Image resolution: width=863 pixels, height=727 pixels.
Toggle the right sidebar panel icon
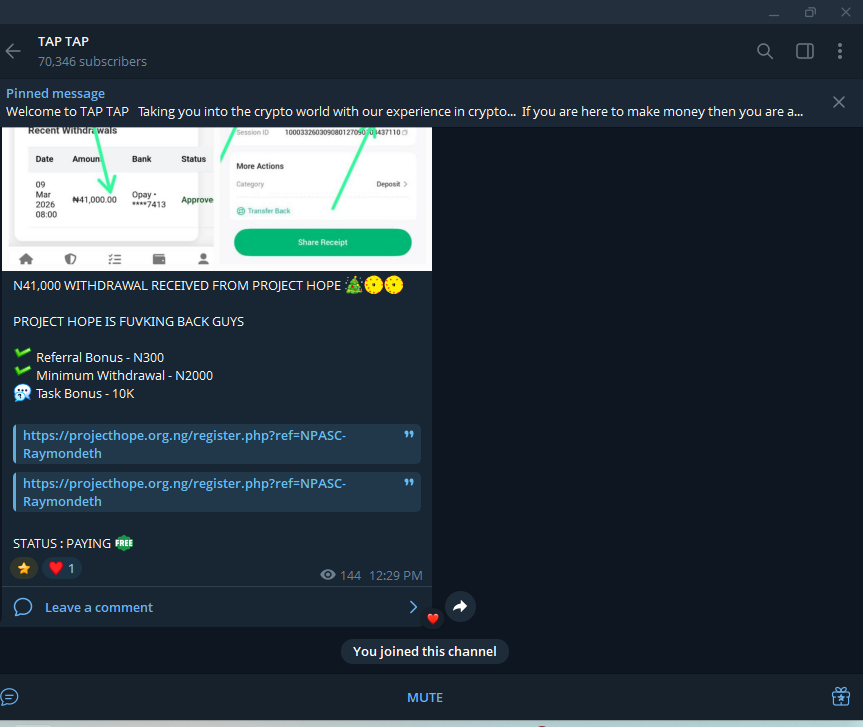click(x=804, y=51)
